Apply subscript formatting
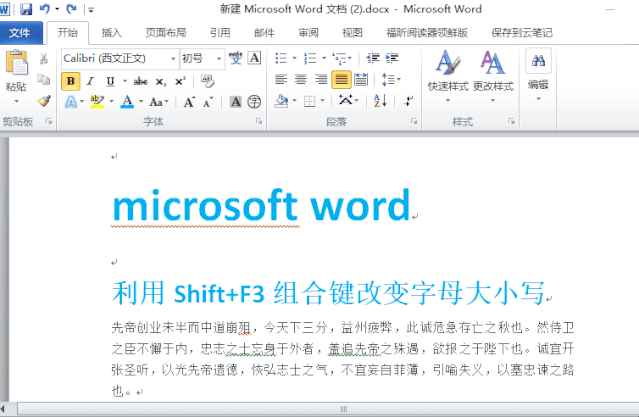639x417 pixels. [161, 82]
